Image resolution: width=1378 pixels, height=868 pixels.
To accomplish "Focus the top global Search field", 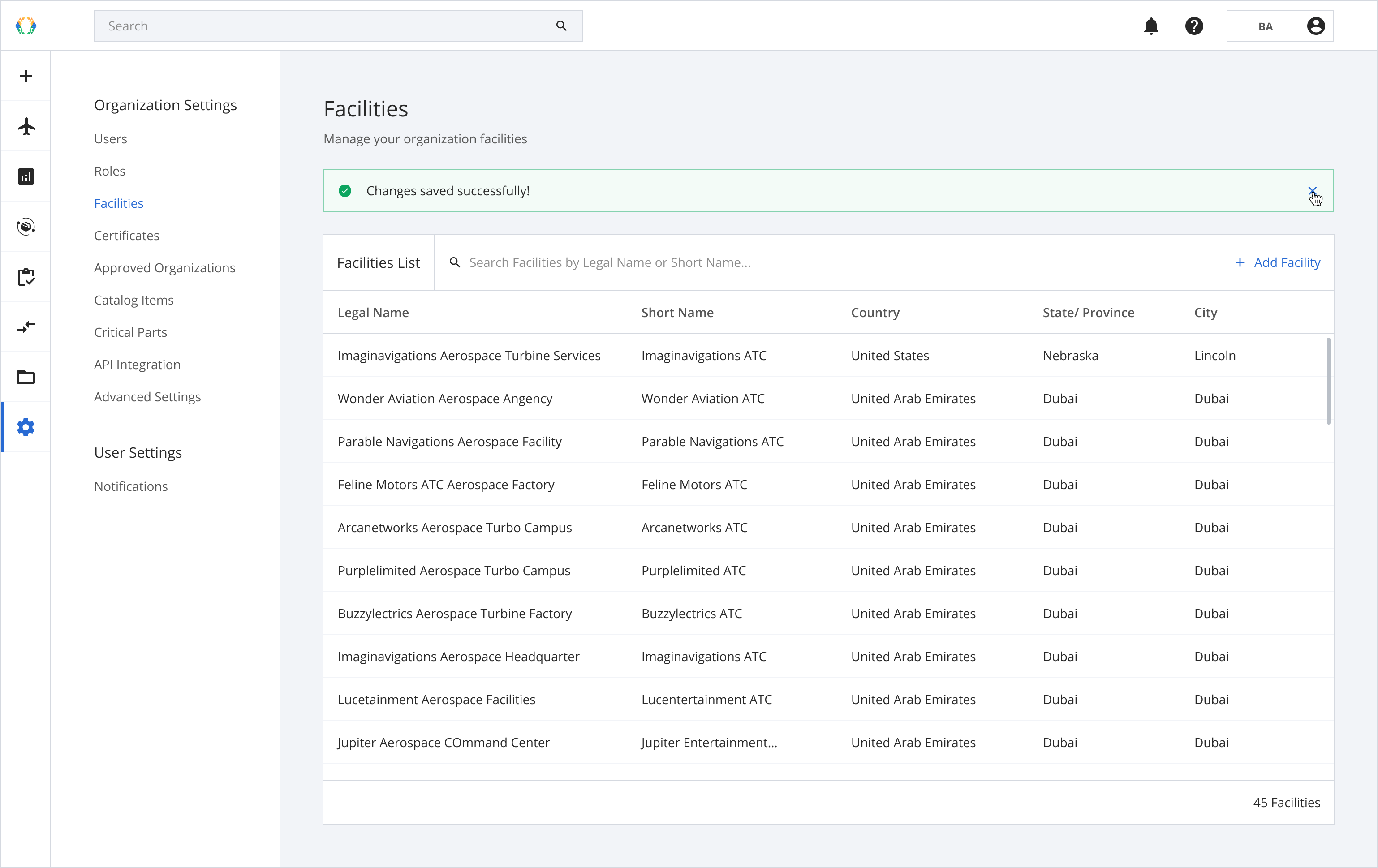I will tap(339, 26).
